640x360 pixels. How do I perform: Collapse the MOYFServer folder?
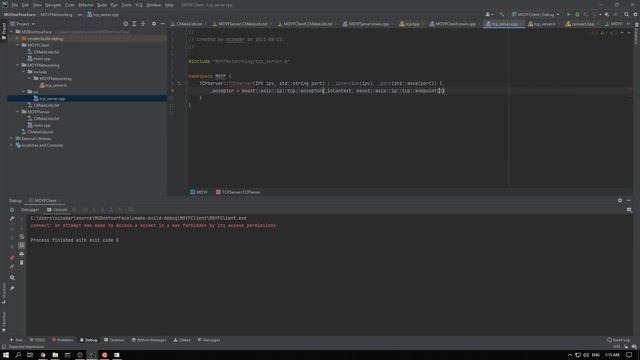point(18,111)
